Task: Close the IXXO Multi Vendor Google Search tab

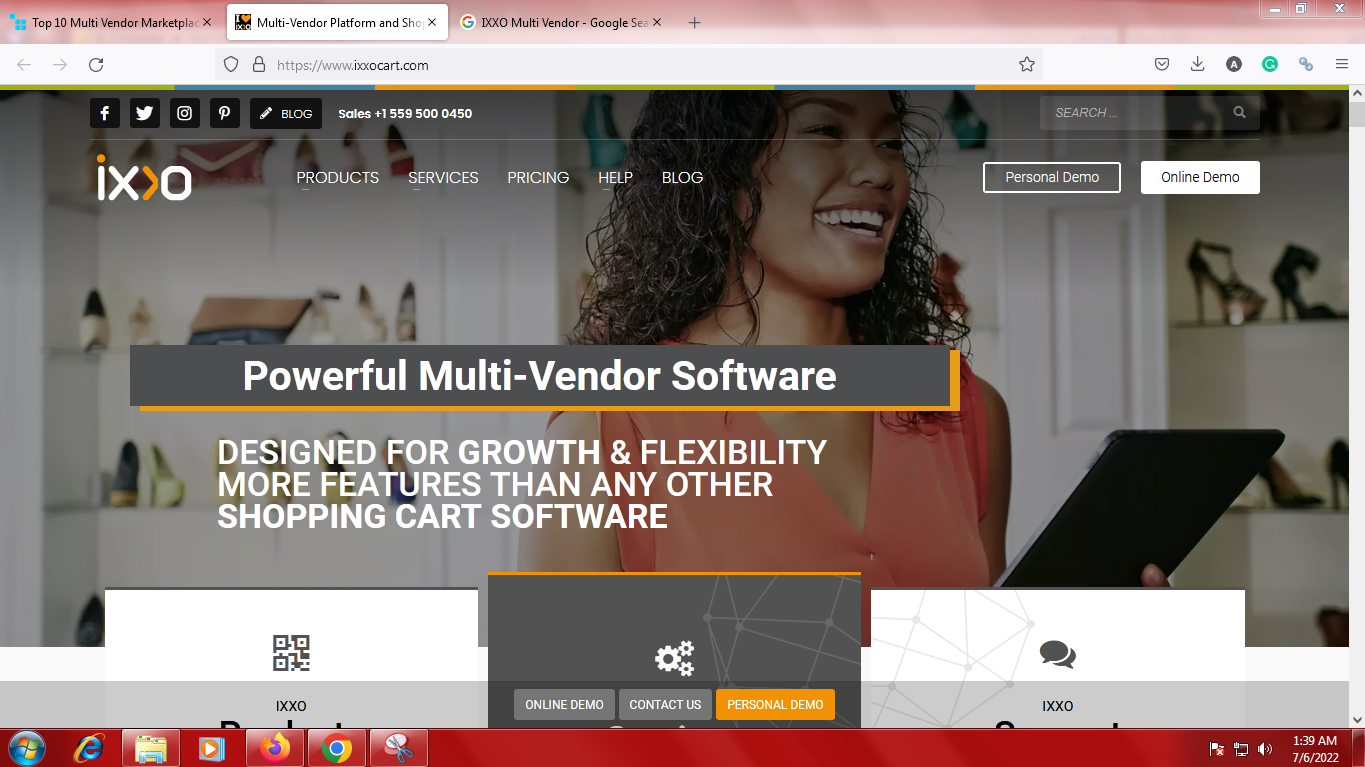Action: coord(656,22)
